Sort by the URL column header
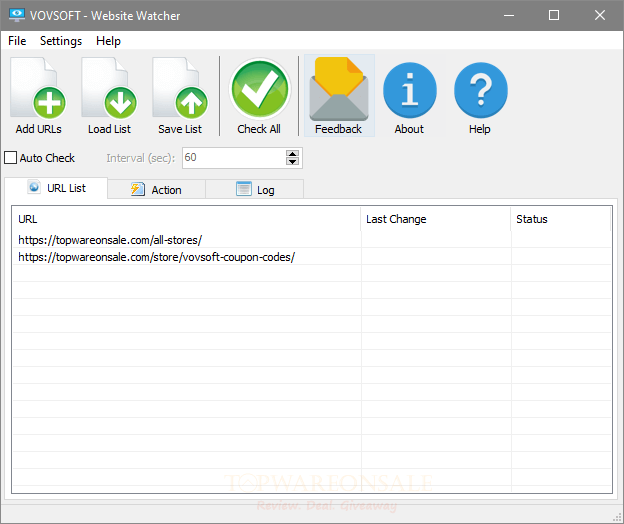 [x=187, y=219]
